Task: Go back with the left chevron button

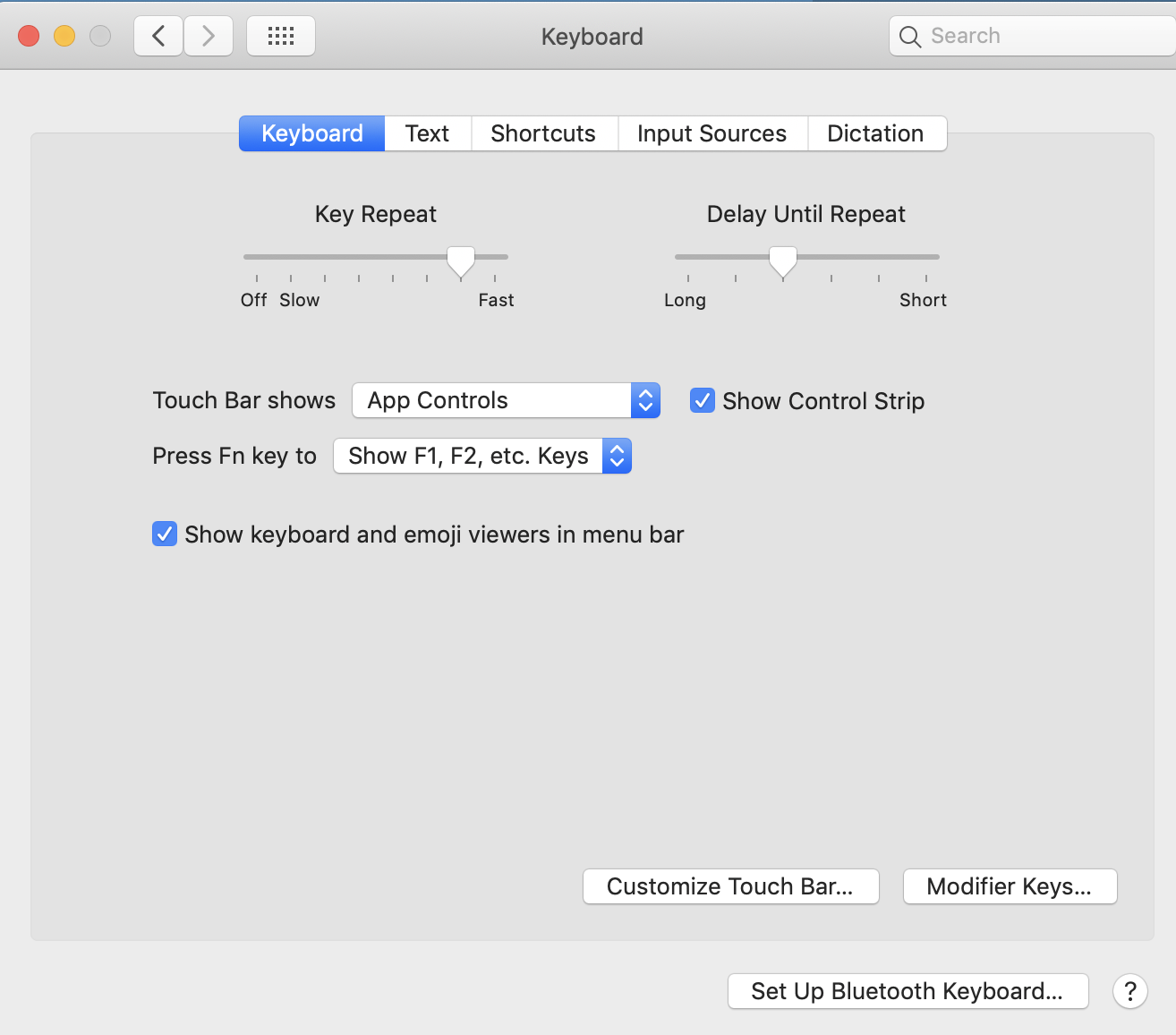Action: pos(158,36)
